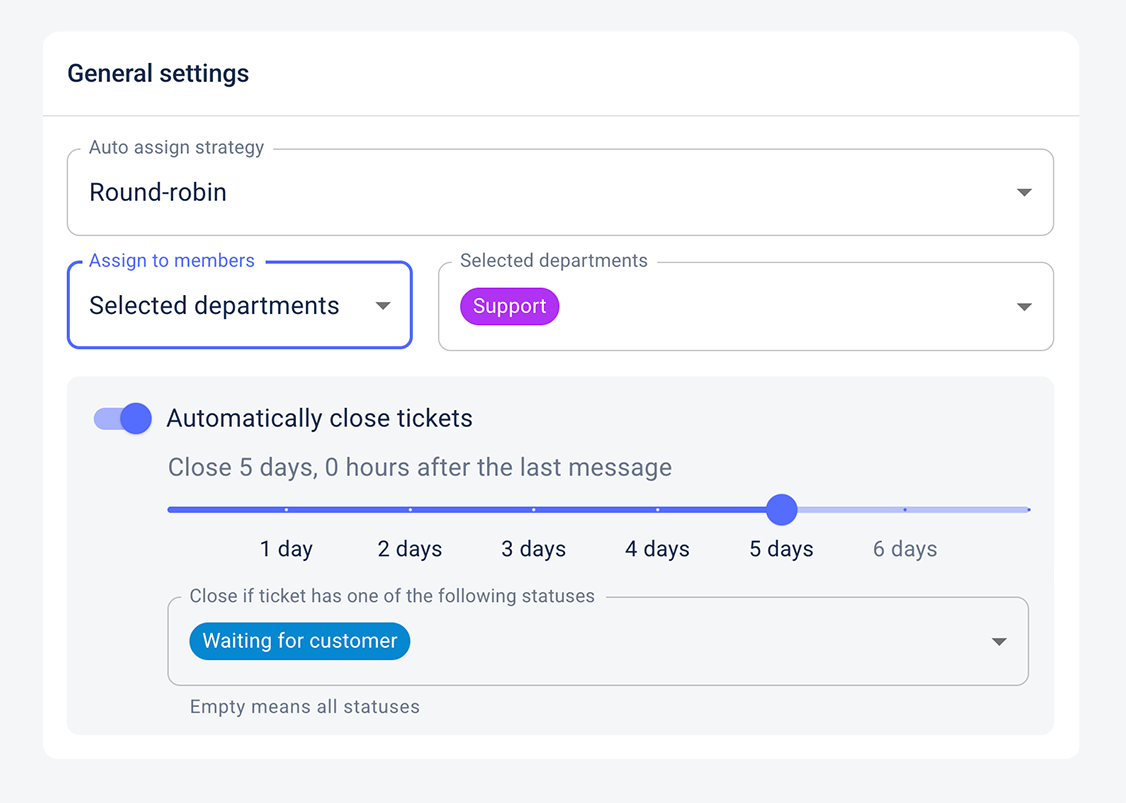Expand the ticket statuses dropdown arrow
Screen dimensions: 1126x803
(x=998, y=642)
